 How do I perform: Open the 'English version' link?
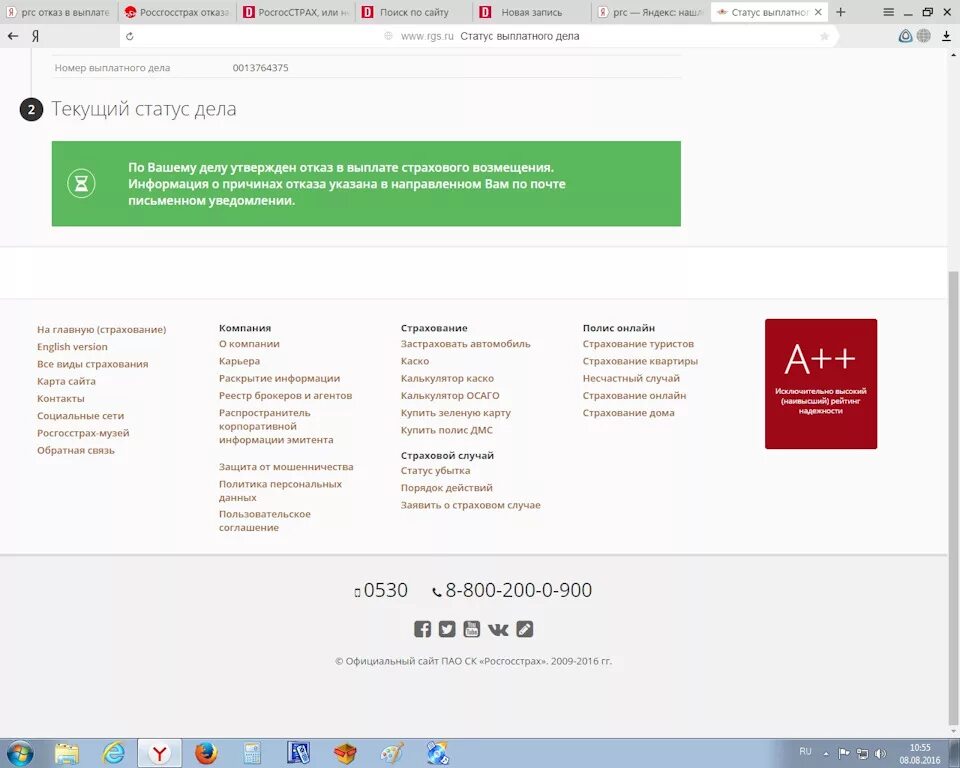point(72,347)
